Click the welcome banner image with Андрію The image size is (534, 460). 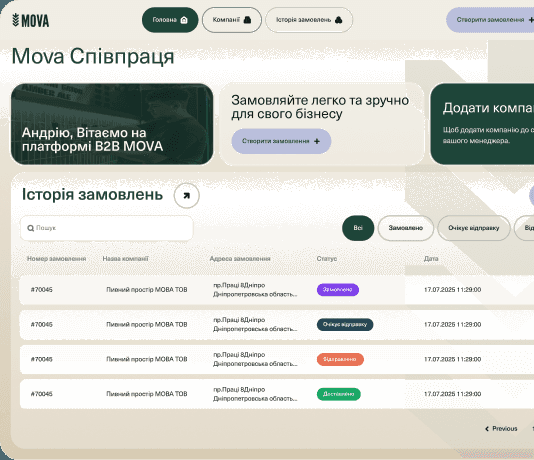(x=112, y=124)
